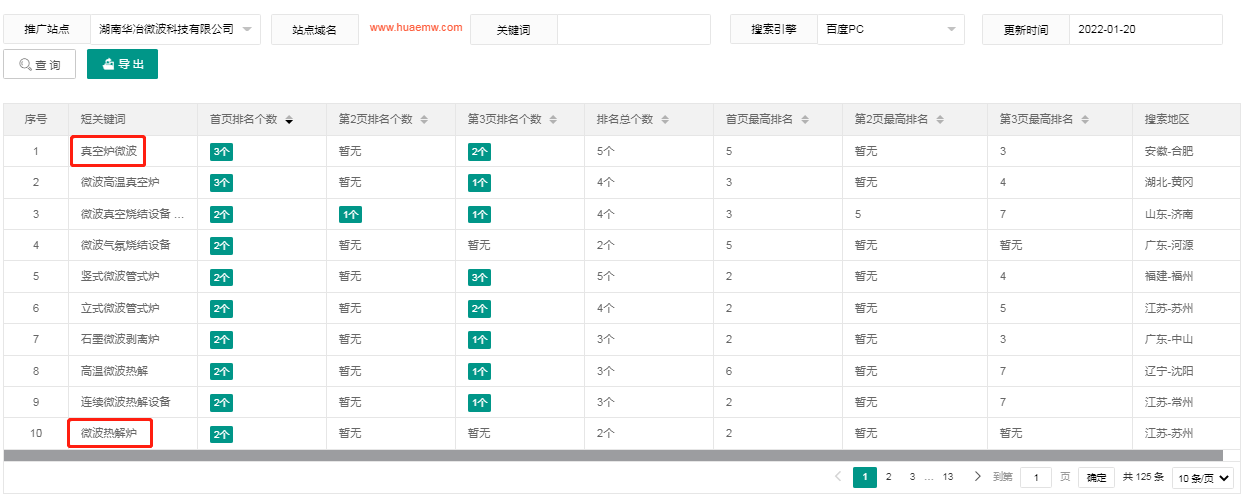
Task: Click the keyword 竖式微波管式炉
Action: [x=120, y=277]
